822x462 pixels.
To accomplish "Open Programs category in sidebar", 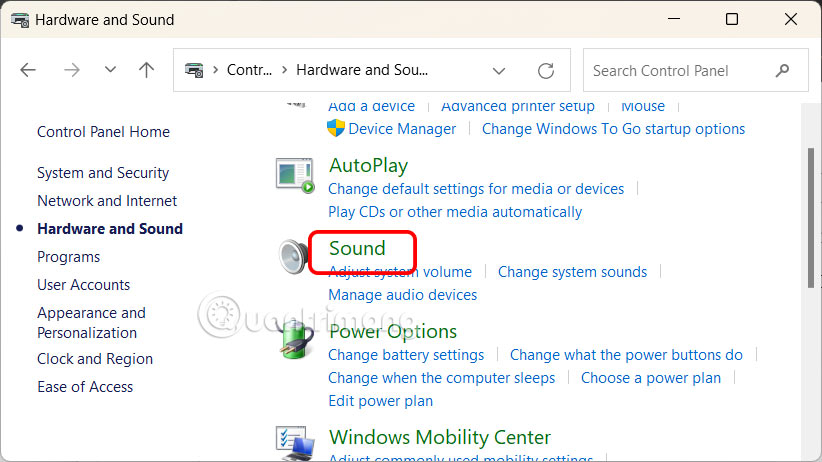I will tap(68, 257).
